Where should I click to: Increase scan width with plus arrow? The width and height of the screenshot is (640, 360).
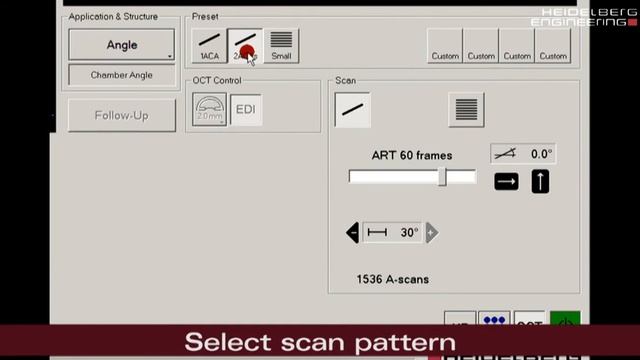[x=431, y=233]
